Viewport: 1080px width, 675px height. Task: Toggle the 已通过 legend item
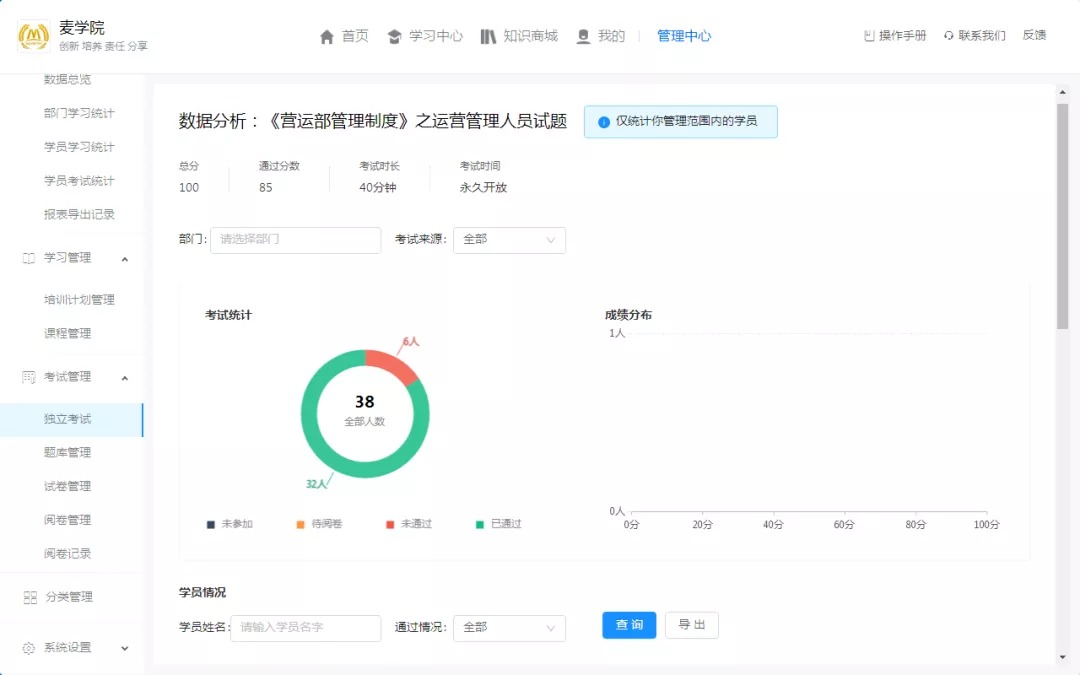(x=498, y=524)
